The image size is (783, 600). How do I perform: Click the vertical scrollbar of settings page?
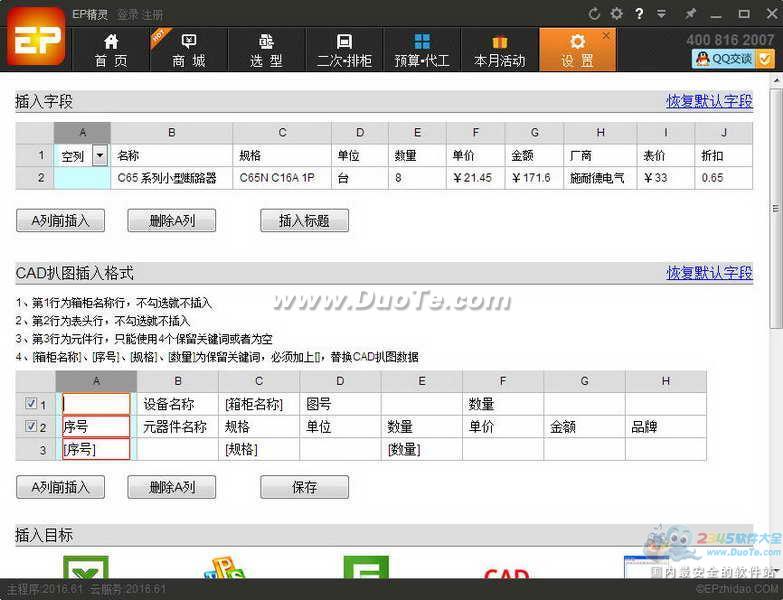click(776, 208)
